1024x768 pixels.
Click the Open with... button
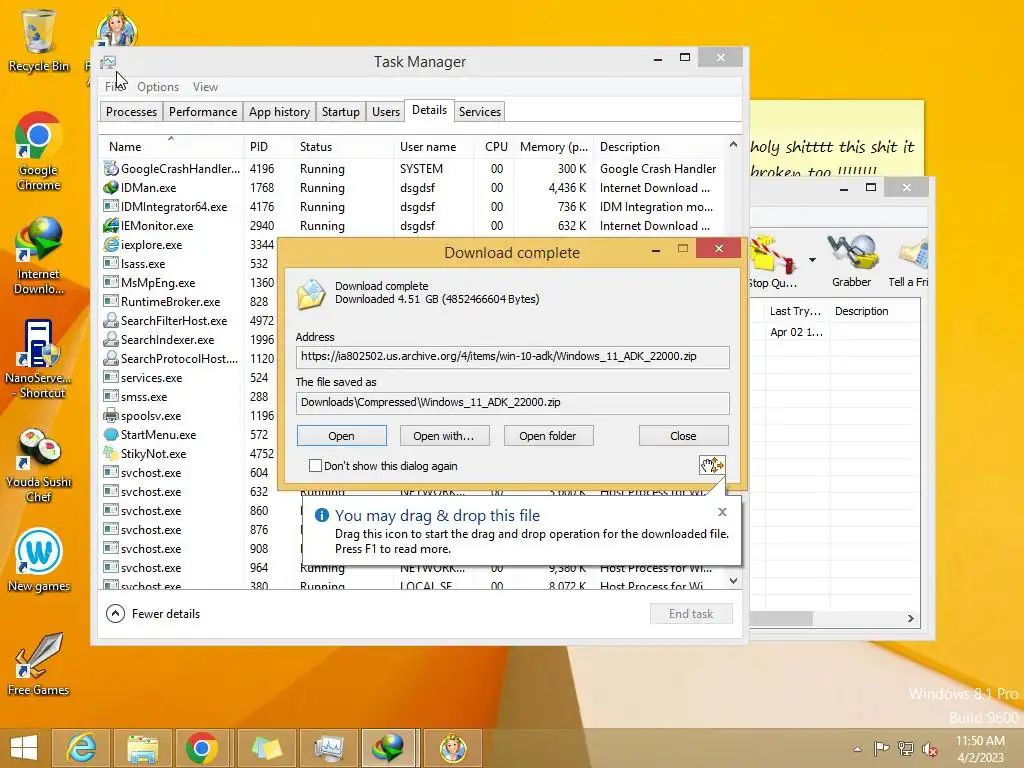(x=444, y=436)
